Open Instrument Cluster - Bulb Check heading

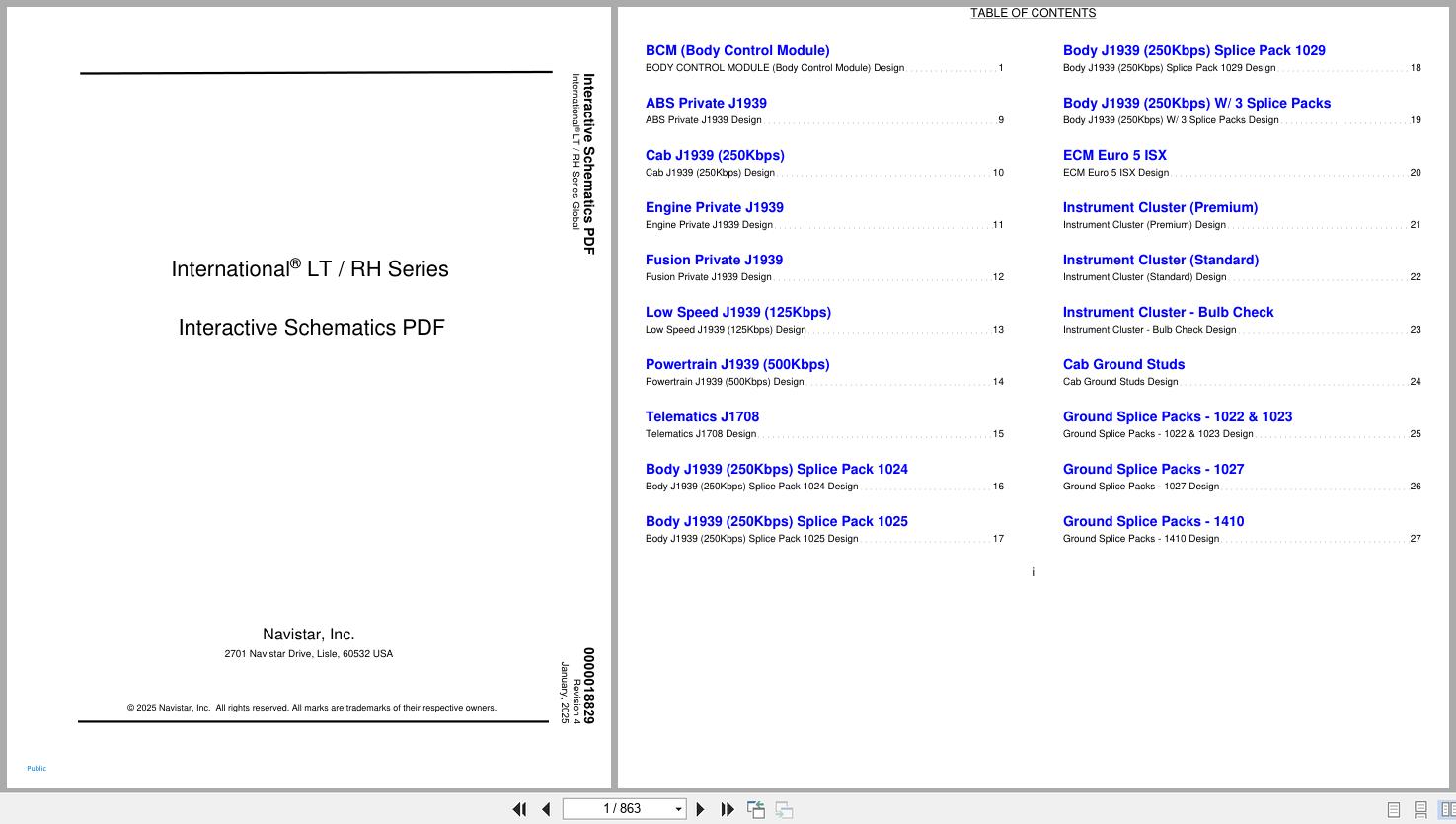(1168, 312)
